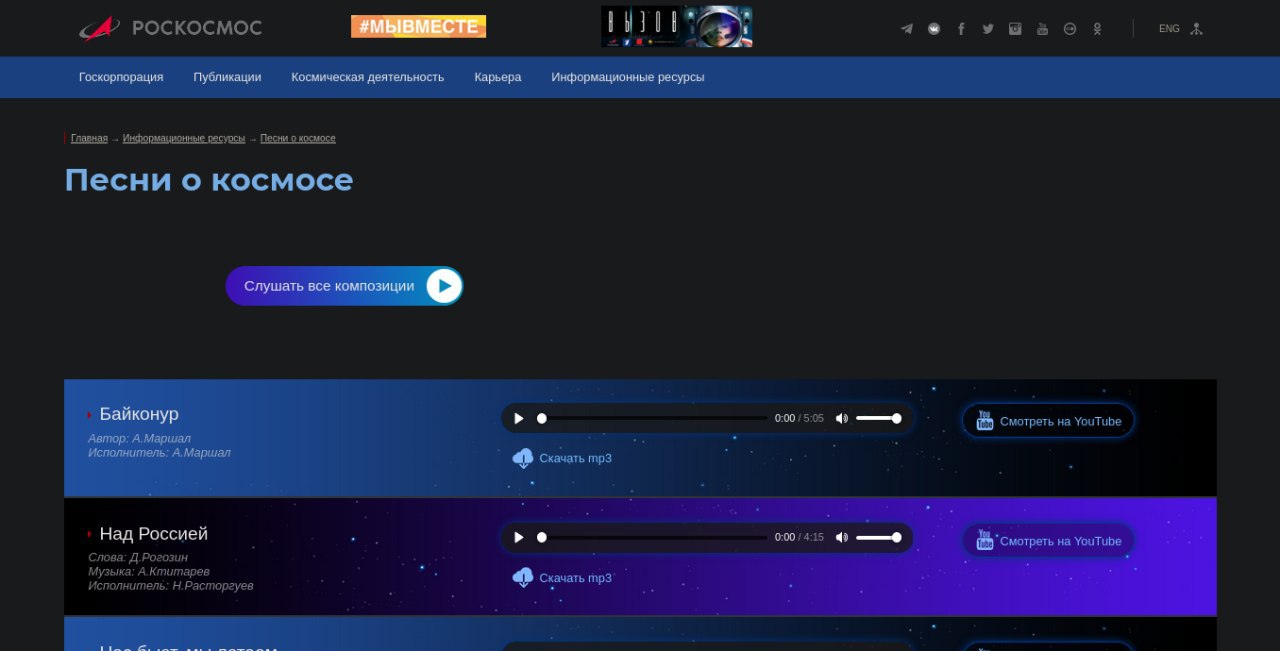Open the Twitter social icon
Image resolution: width=1280 pixels, height=651 pixels.
[x=988, y=29]
